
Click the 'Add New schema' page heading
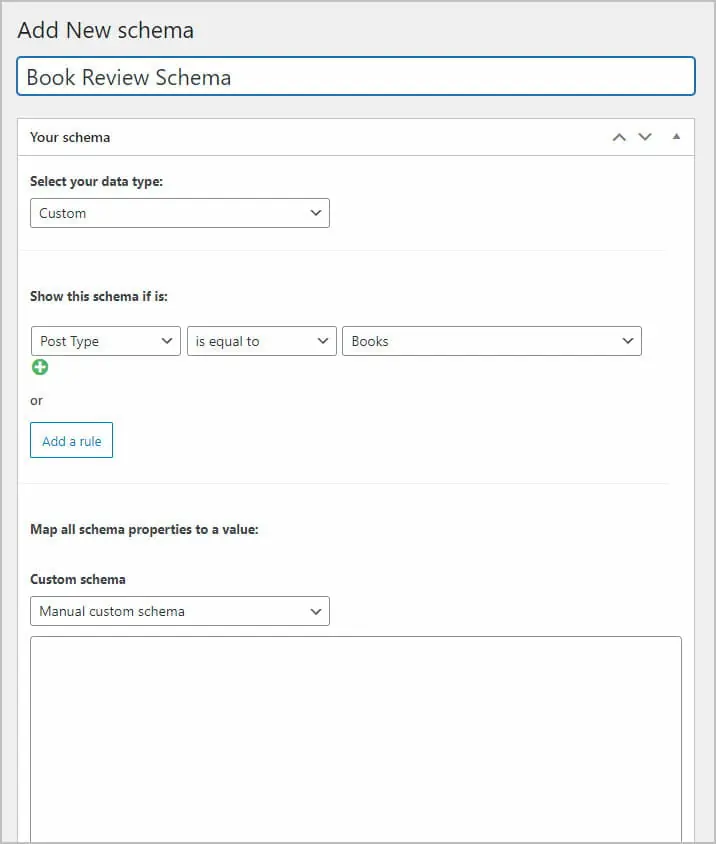coord(105,30)
